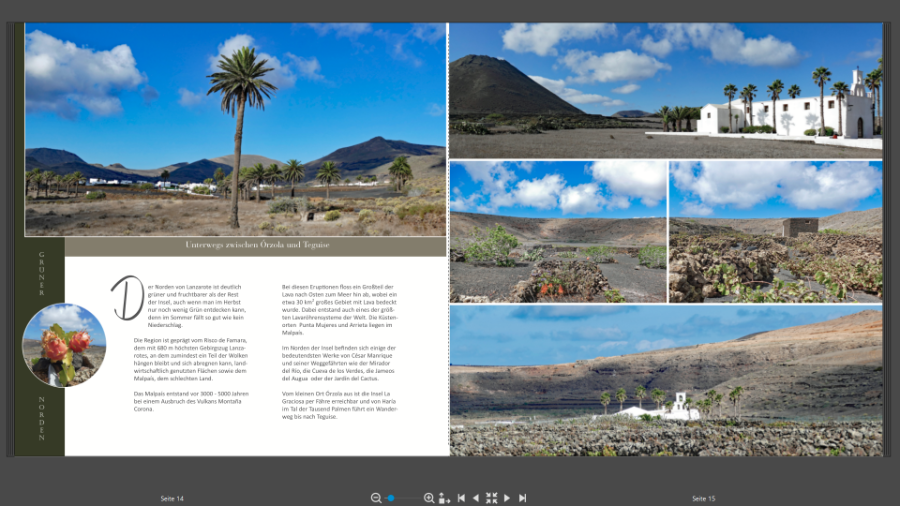Go to the previous page
Screen dimensions: 900x506
[x=476, y=498]
